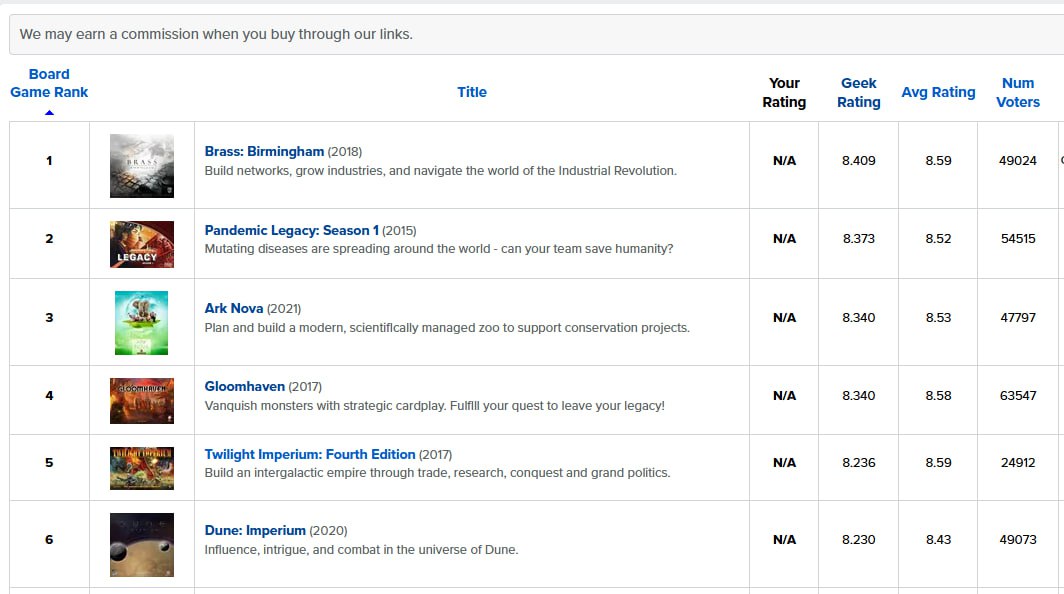This screenshot has width=1064, height=594.
Task: Open the Gloomhaven box art thumbnail
Action: coord(142,400)
